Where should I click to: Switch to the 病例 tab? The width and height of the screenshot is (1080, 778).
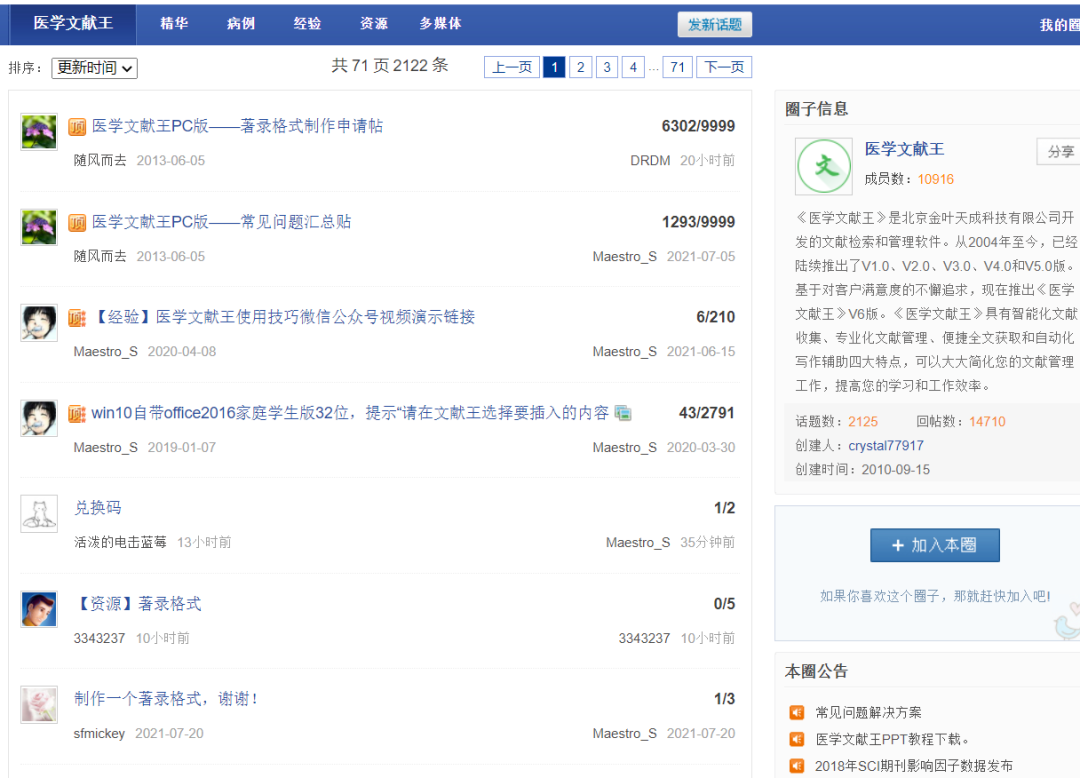click(x=241, y=23)
